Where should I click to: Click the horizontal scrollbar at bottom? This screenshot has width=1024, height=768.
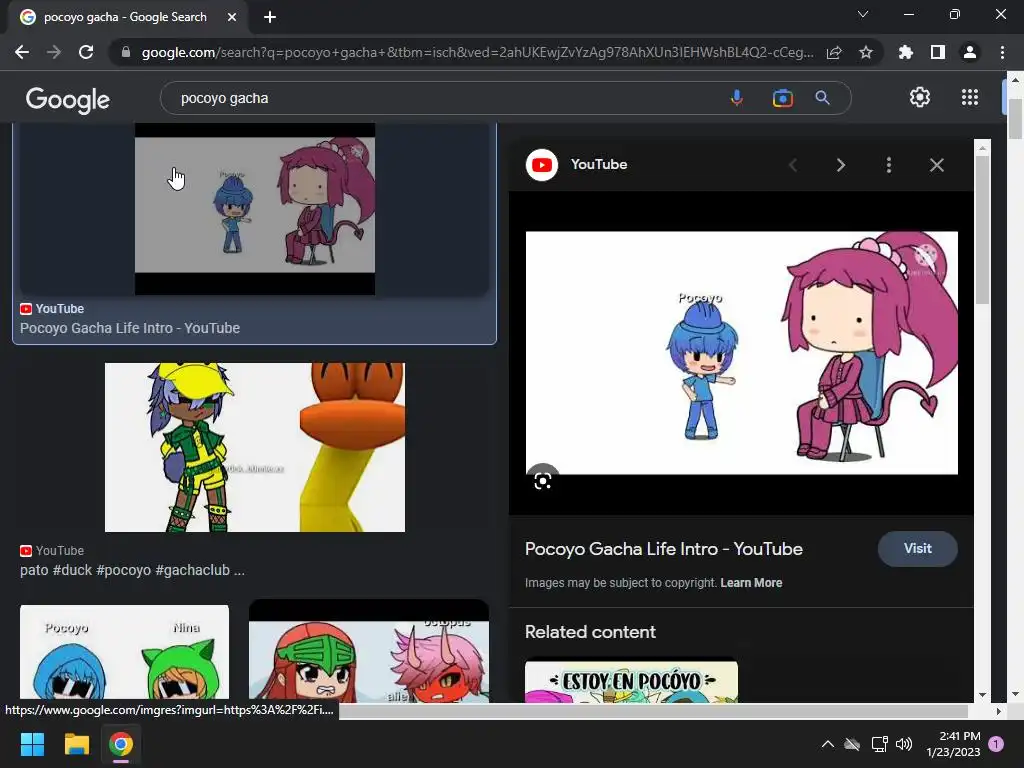(653, 711)
